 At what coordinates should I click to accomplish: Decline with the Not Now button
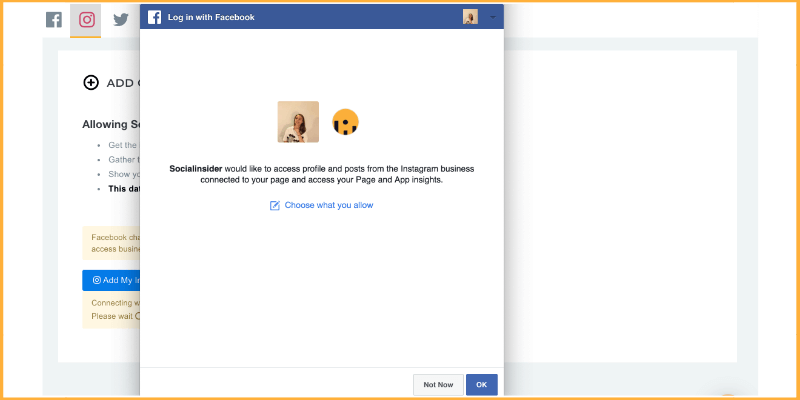click(x=438, y=385)
